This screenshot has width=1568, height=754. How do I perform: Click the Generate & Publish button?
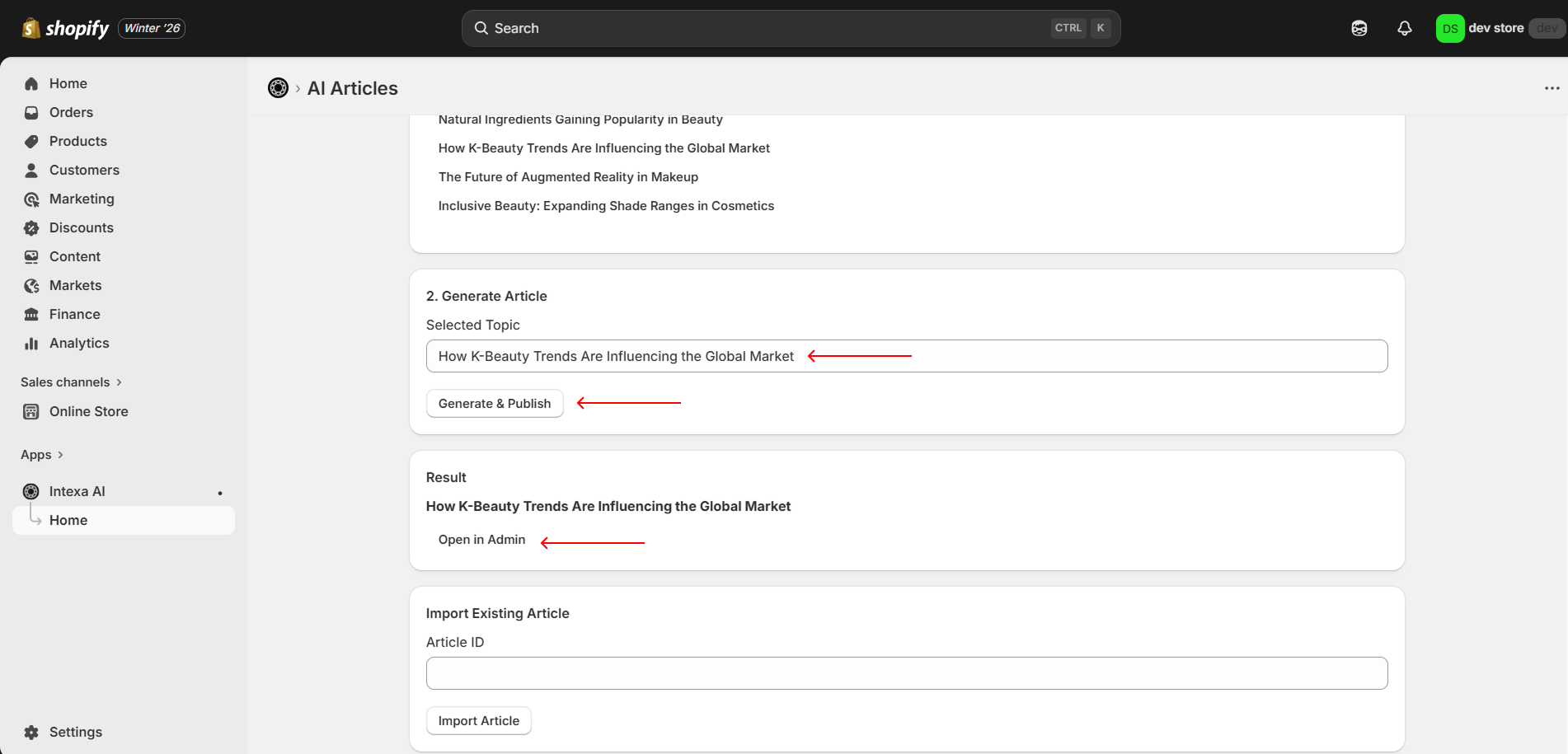click(494, 404)
